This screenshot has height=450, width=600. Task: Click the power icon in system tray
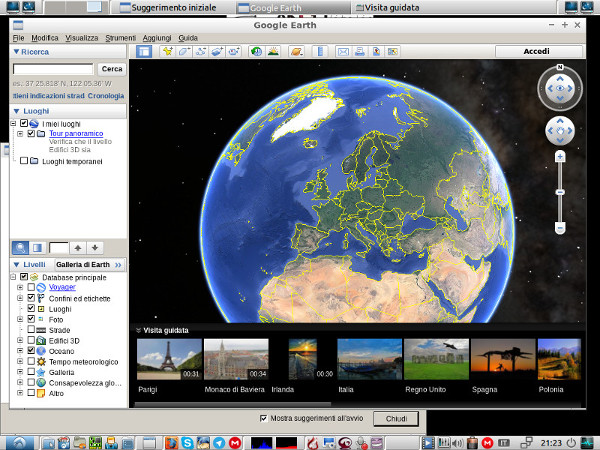(x=571, y=443)
